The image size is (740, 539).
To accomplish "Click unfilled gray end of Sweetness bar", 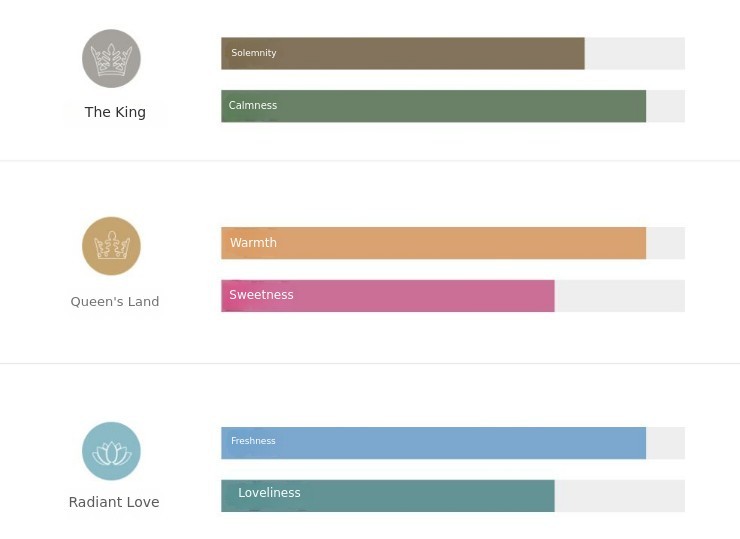I will [620, 296].
